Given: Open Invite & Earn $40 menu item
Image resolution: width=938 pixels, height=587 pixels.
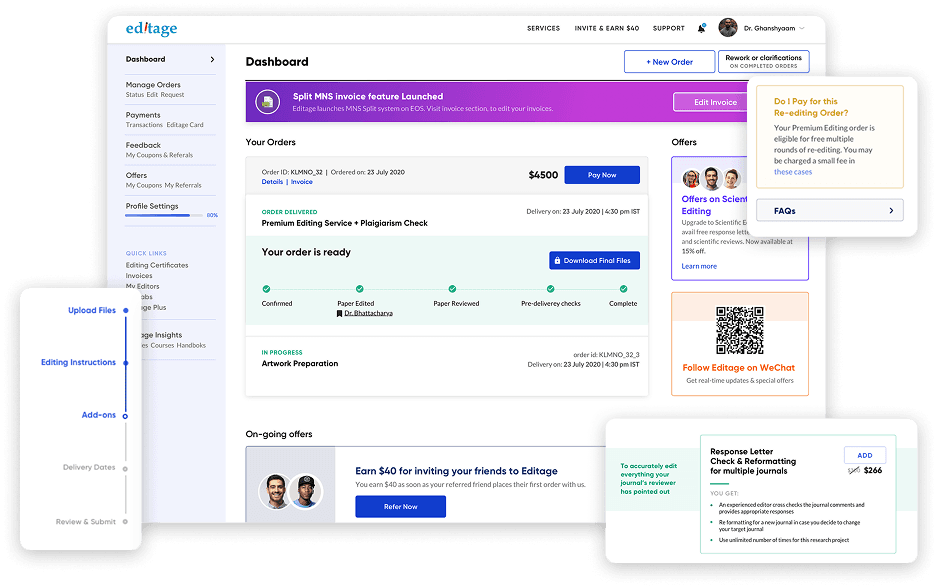Looking at the screenshot, I should click(x=607, y=28).
